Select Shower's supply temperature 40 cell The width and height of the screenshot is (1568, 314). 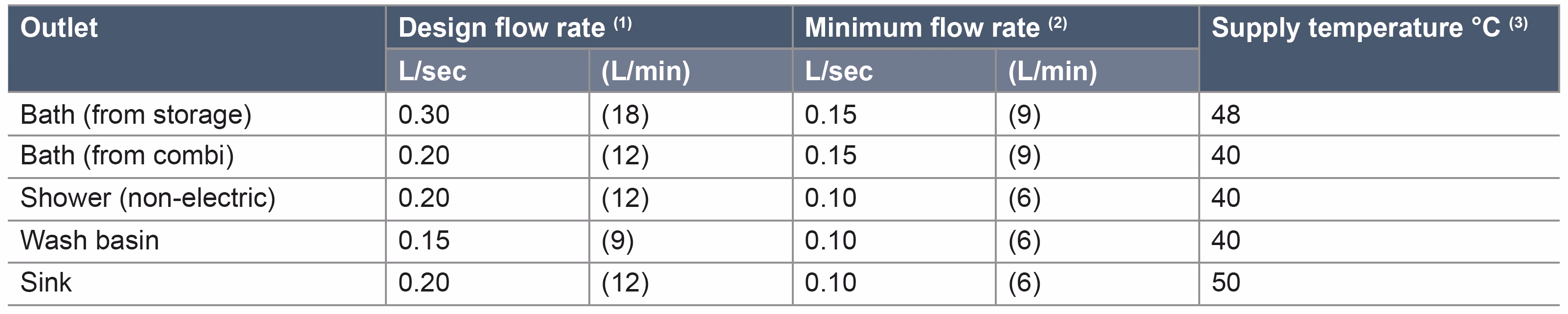pyautogui.click(x=1225, y=199)
